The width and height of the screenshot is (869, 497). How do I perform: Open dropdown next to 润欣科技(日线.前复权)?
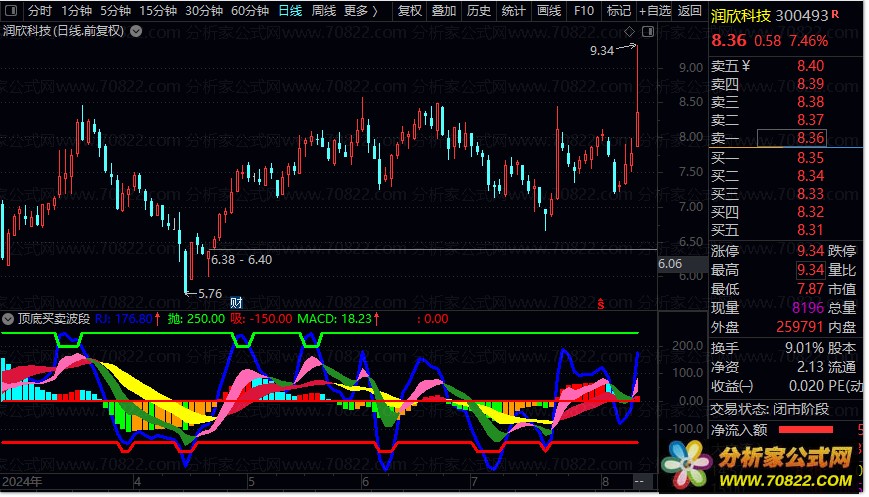136,31
